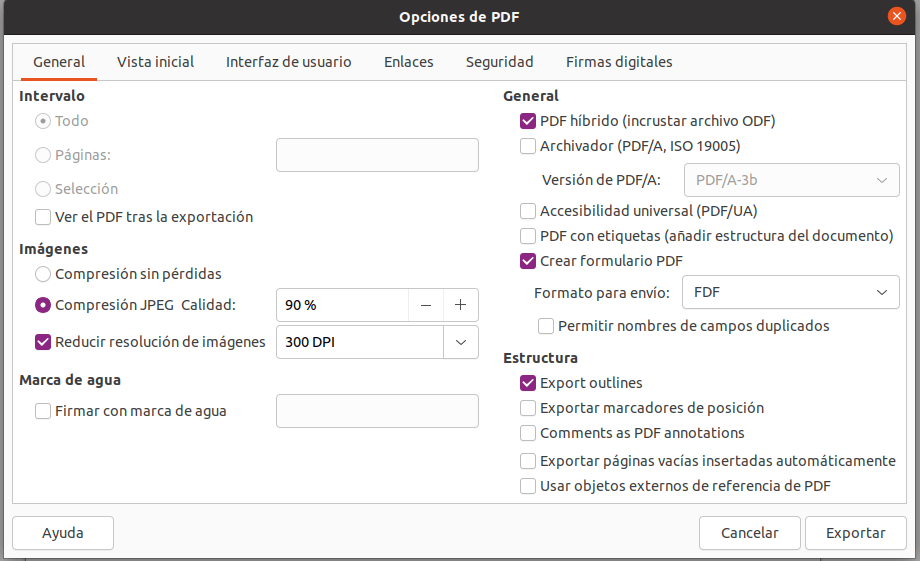Screen dimensions: 920x561
Task: Switch to the Vista inicial tab
Action: point(155,62)
